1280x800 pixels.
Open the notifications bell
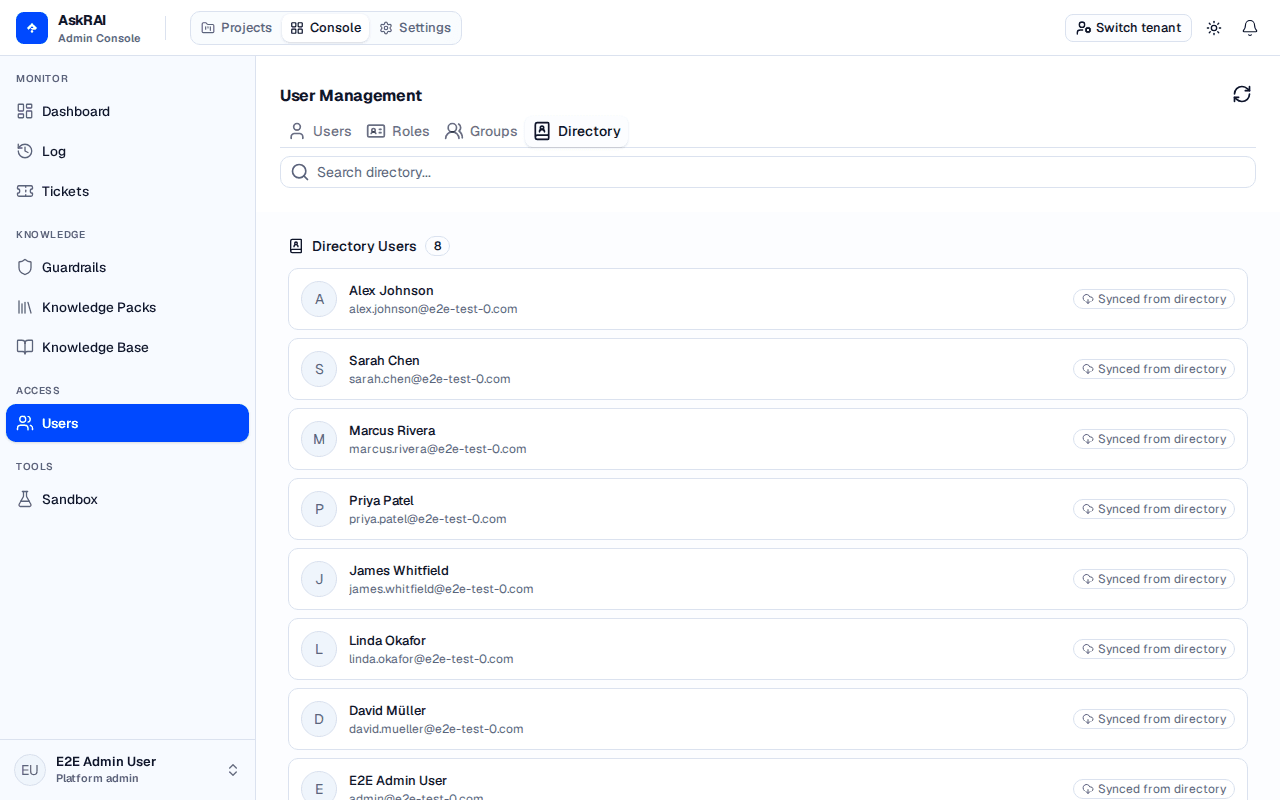pos(1250,28)
